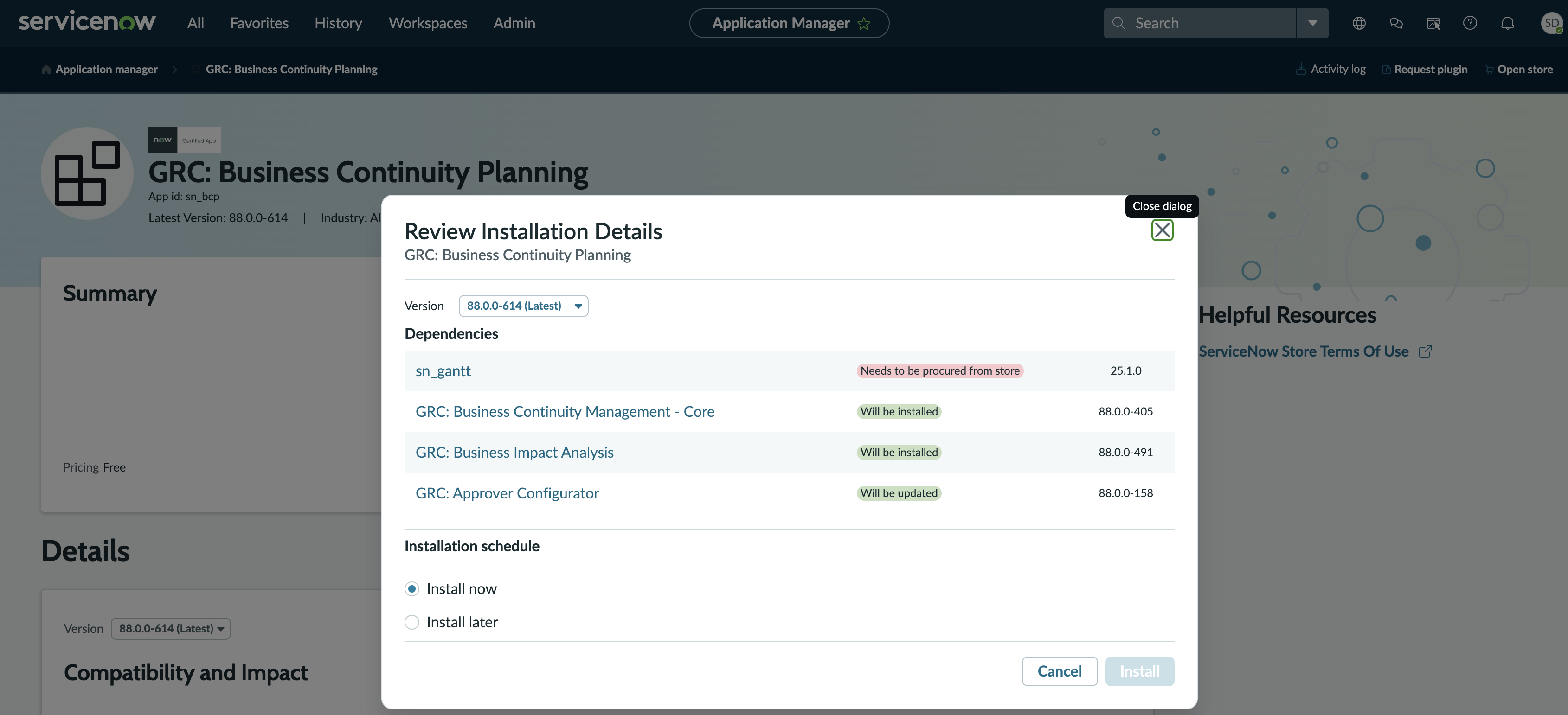Open the History menu
This screenshot has height=715, width=1568.
pyautogui.click(x=338, y=23)
